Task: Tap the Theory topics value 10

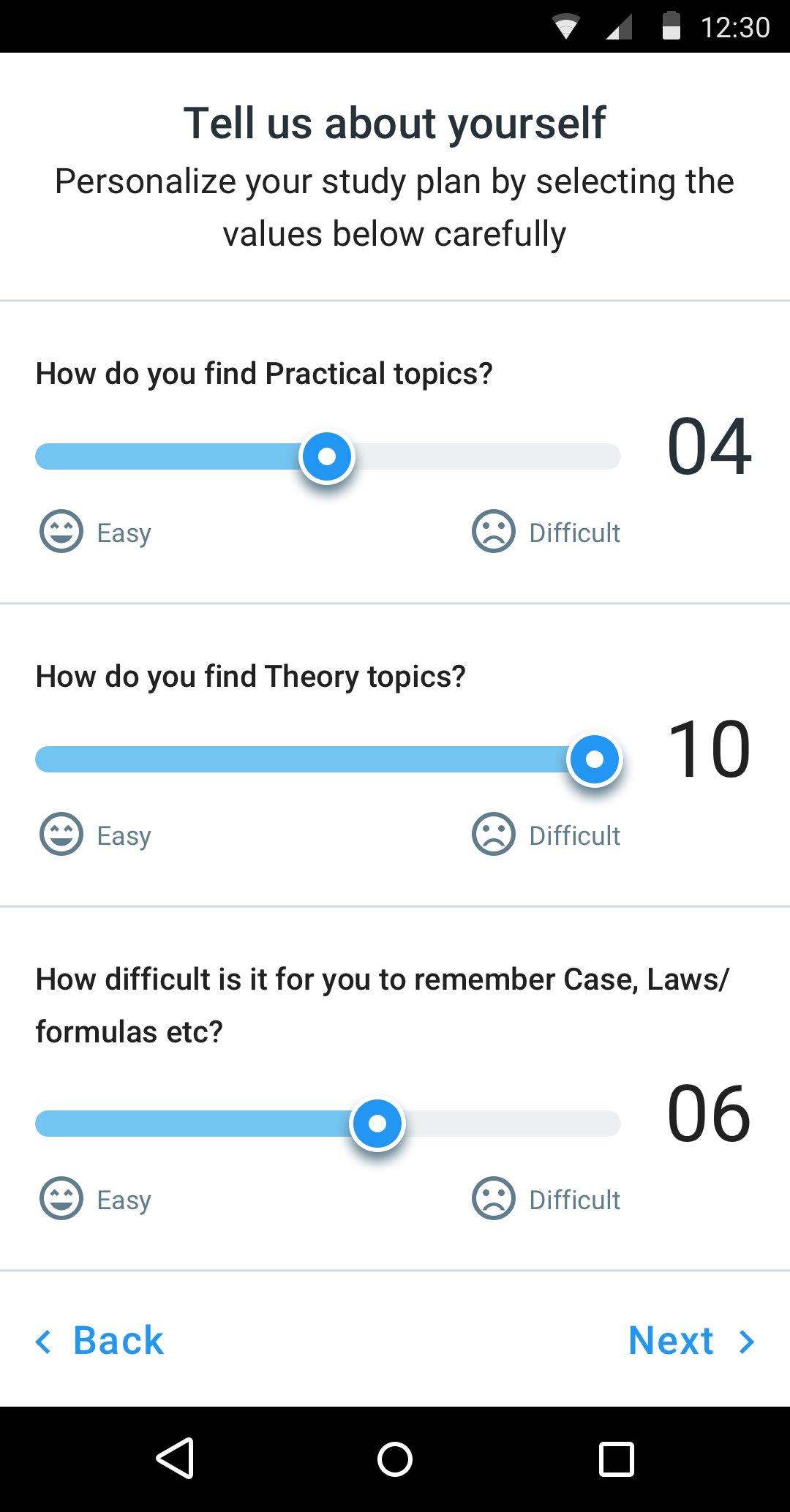Action: (709, 749)
